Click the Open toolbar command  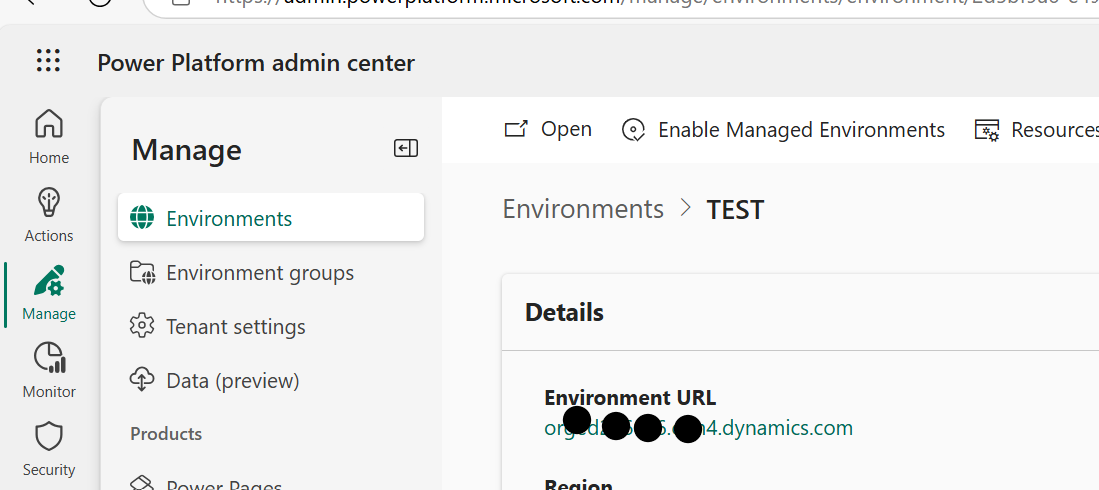(548, 129)
